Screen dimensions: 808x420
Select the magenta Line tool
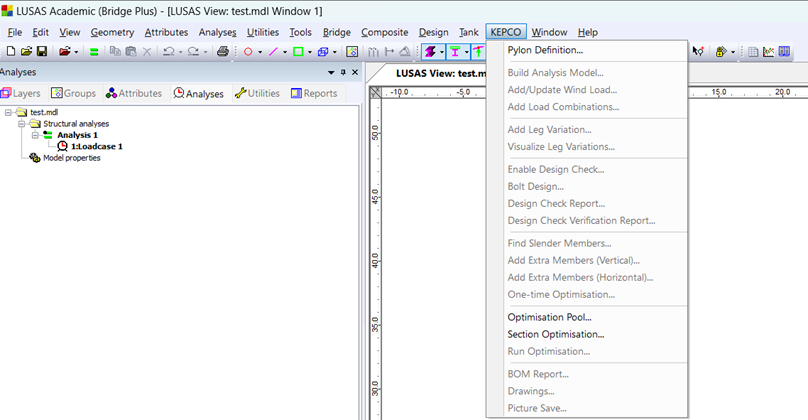point(273,51)
